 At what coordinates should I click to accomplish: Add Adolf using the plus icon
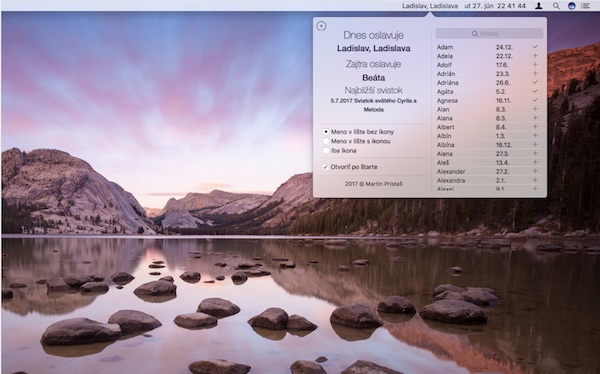point(535,65)
